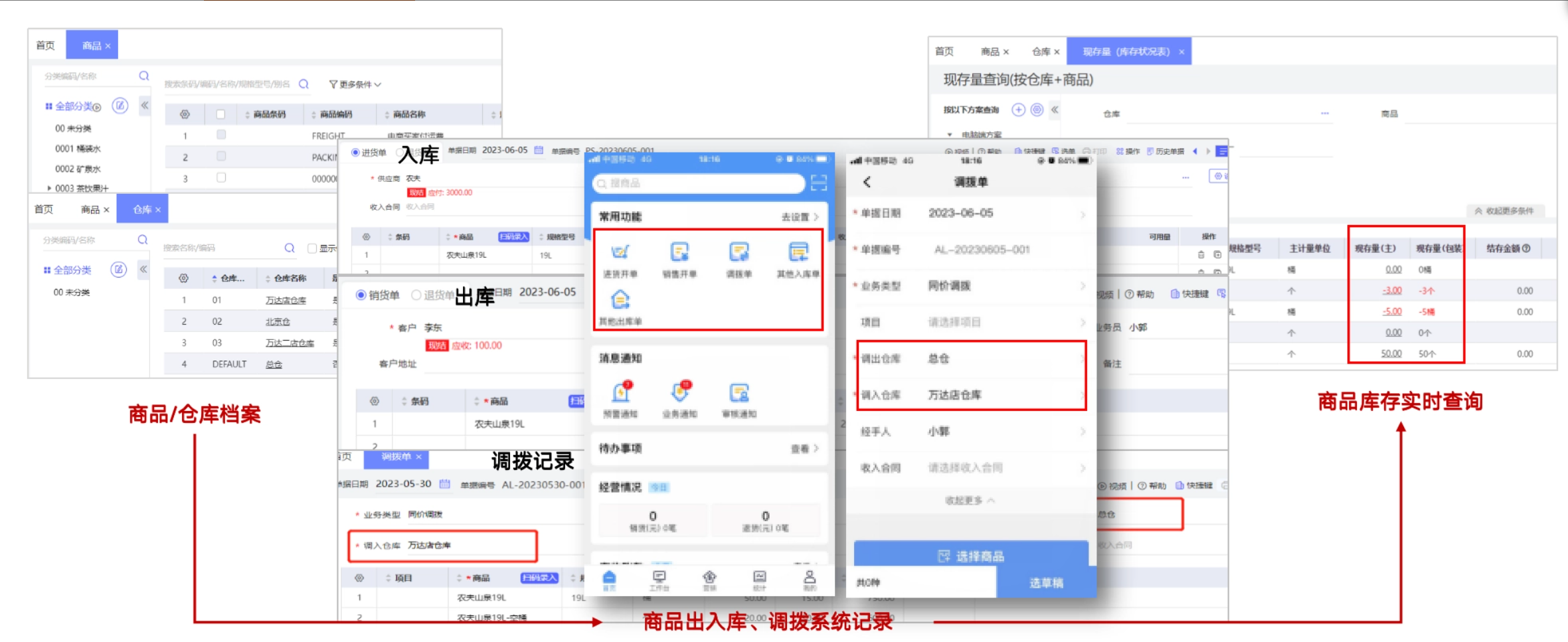Click the mobile 搜商品 search field
This screenshot has width=1568, height=642.
pyautogui.click(x=699, y=183)
